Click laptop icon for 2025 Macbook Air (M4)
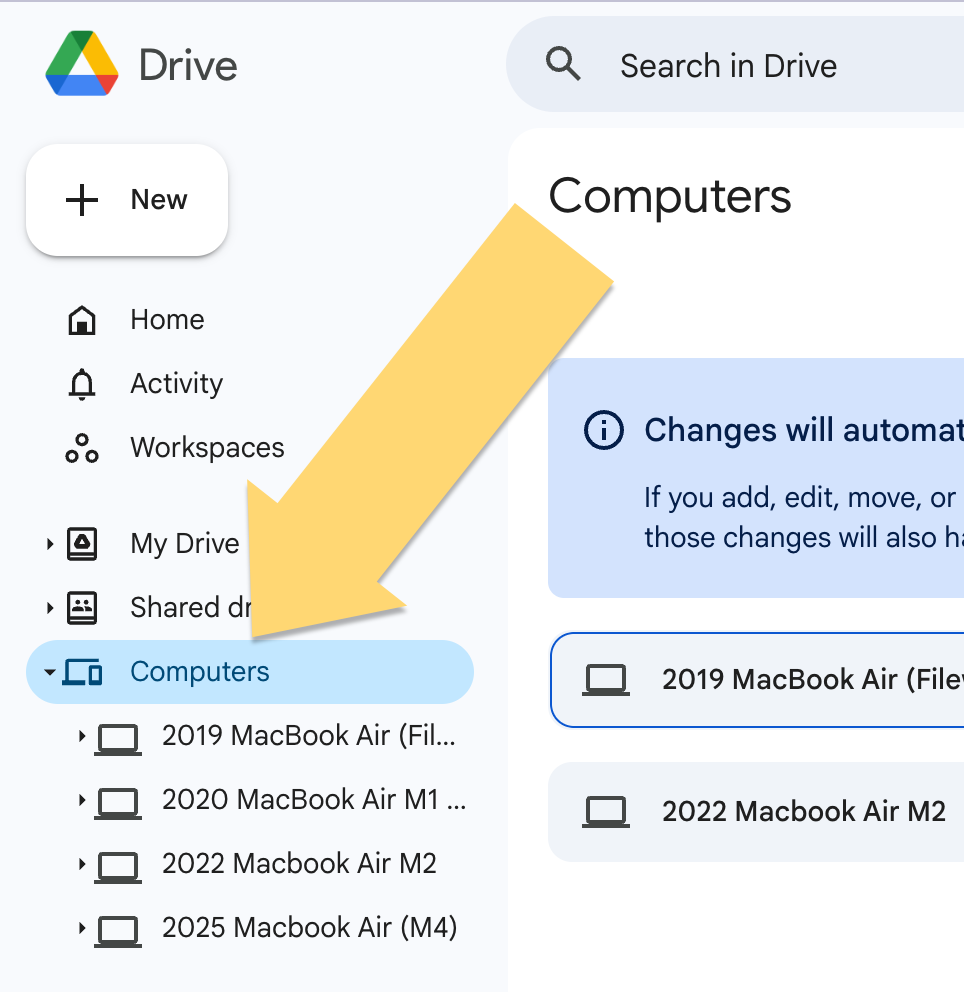 [x=118, y=931]
